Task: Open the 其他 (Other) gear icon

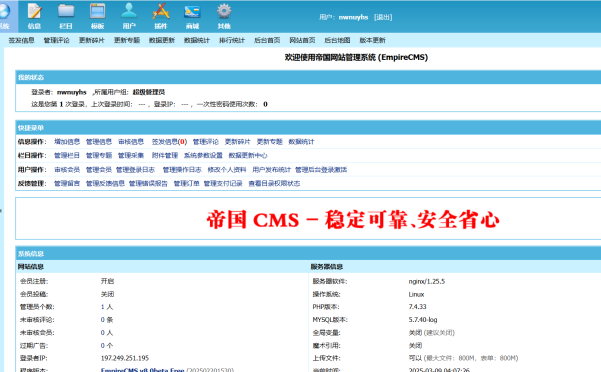Action: 224,16
